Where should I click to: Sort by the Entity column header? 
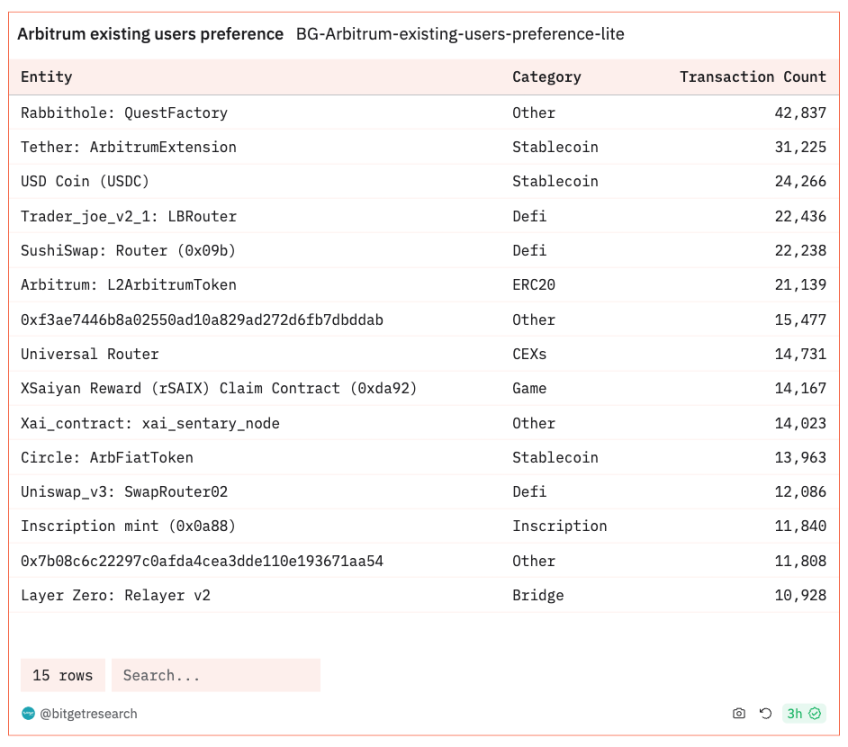pyautogui.click(x=47, y=77)
